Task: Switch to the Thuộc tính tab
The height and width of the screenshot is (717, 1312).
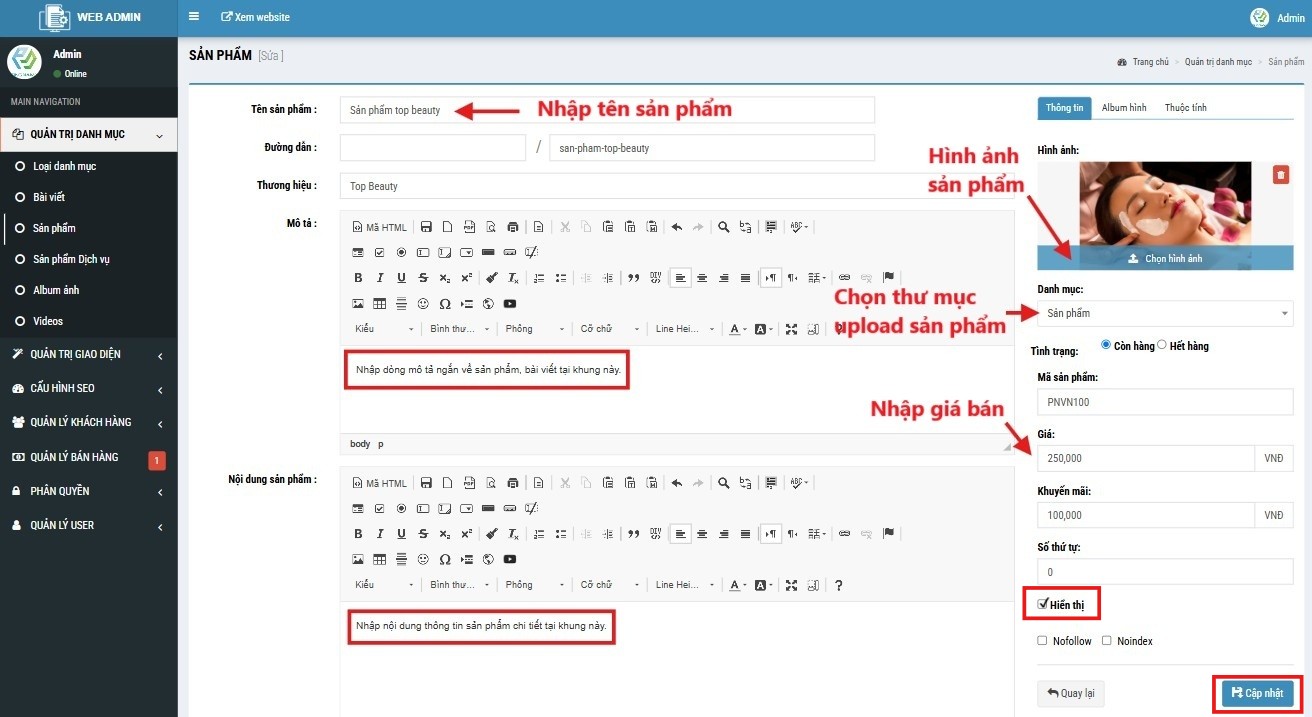Action: (1185, 108)
